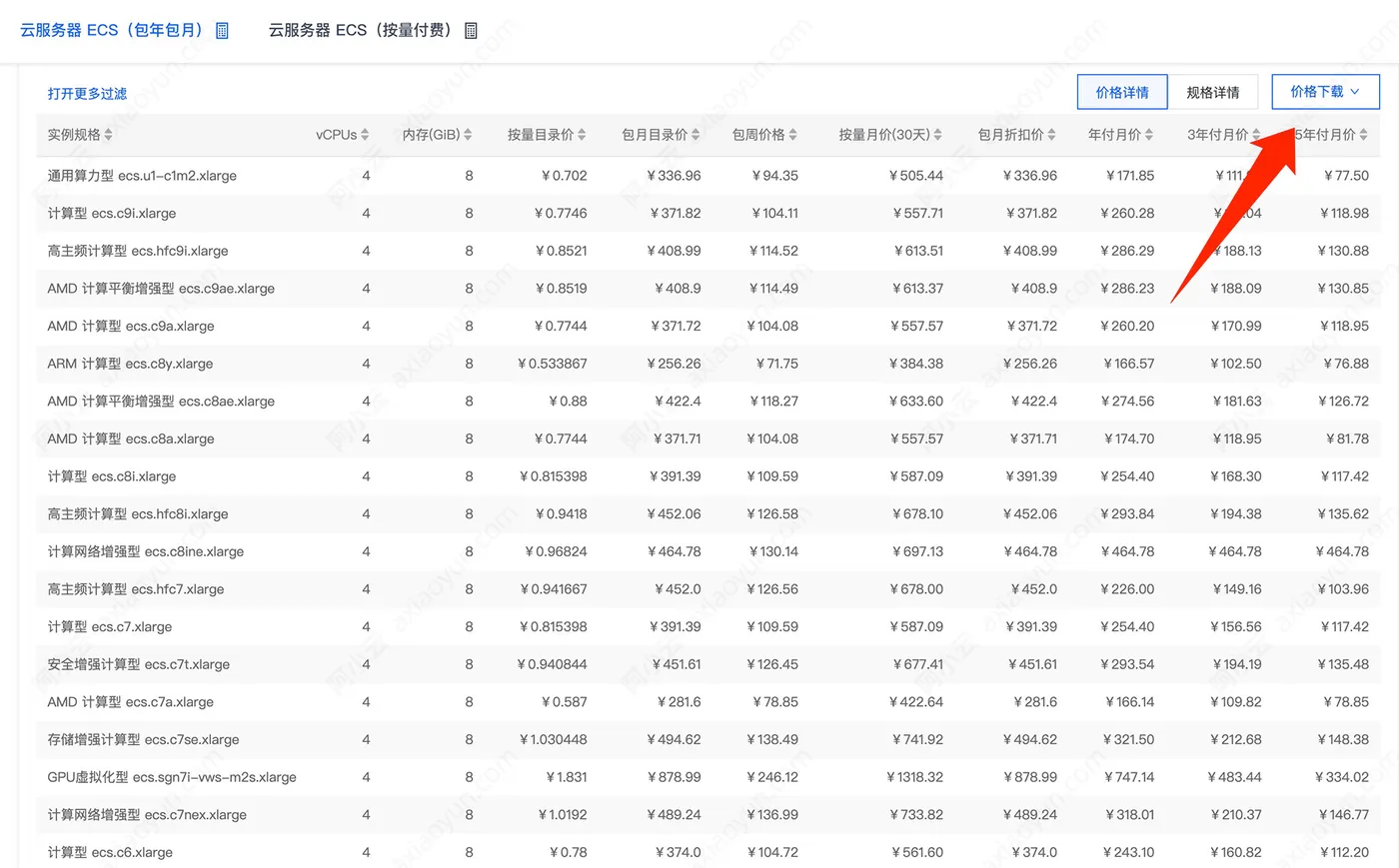The width and height of the screenshot is (1399, 868).
Task: Select row AMD 计算型 ecs.c7a.xlarge
Action: [707, 702]
